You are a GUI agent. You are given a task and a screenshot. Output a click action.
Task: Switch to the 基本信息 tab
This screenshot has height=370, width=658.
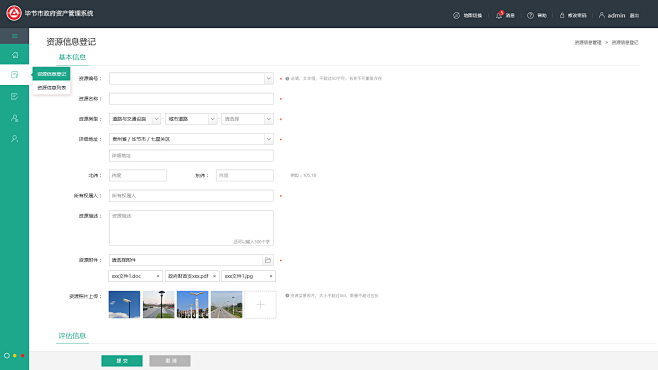72,57
